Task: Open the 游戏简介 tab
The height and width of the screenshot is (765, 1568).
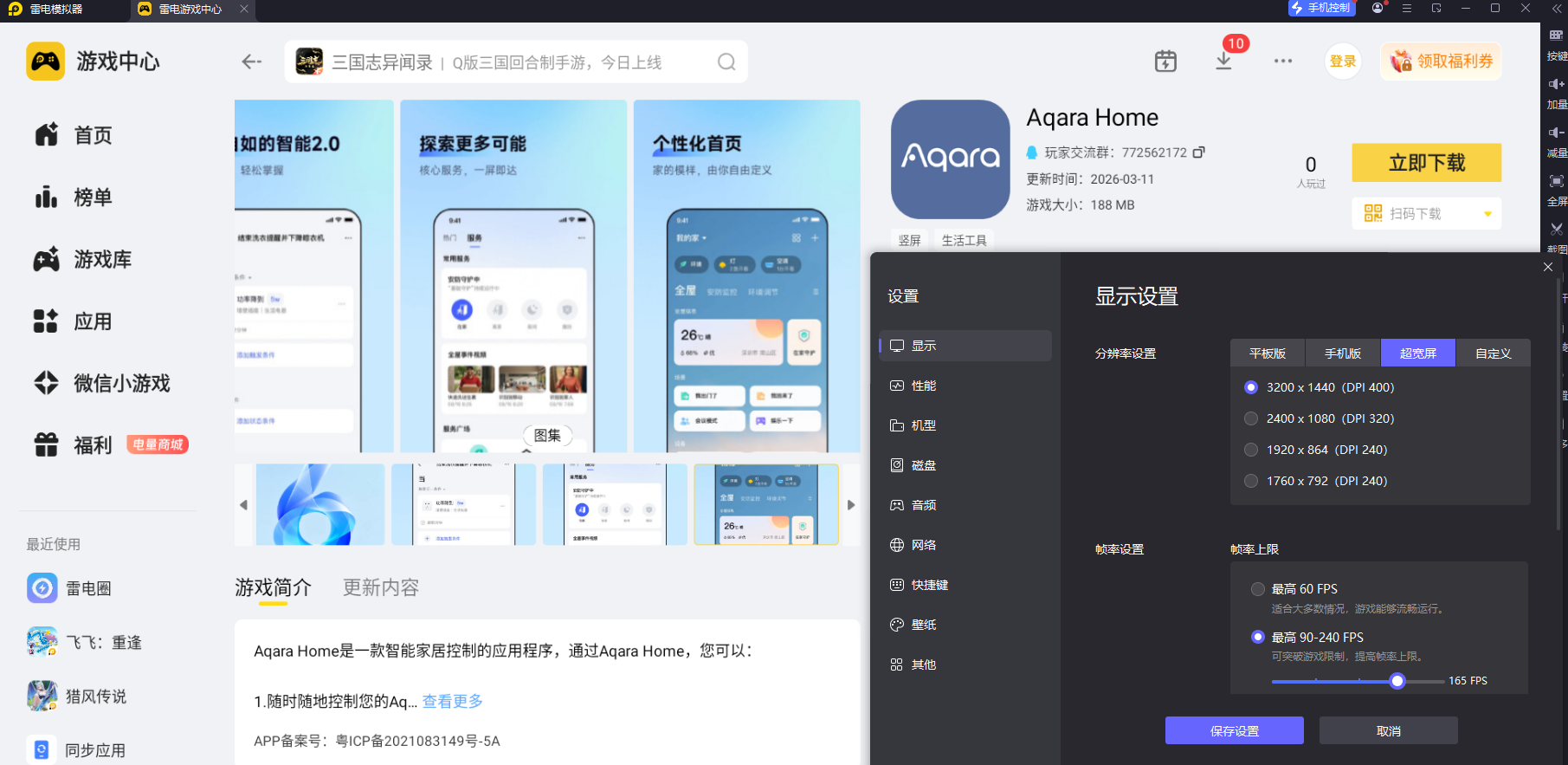Action: [x=273, y=588]
